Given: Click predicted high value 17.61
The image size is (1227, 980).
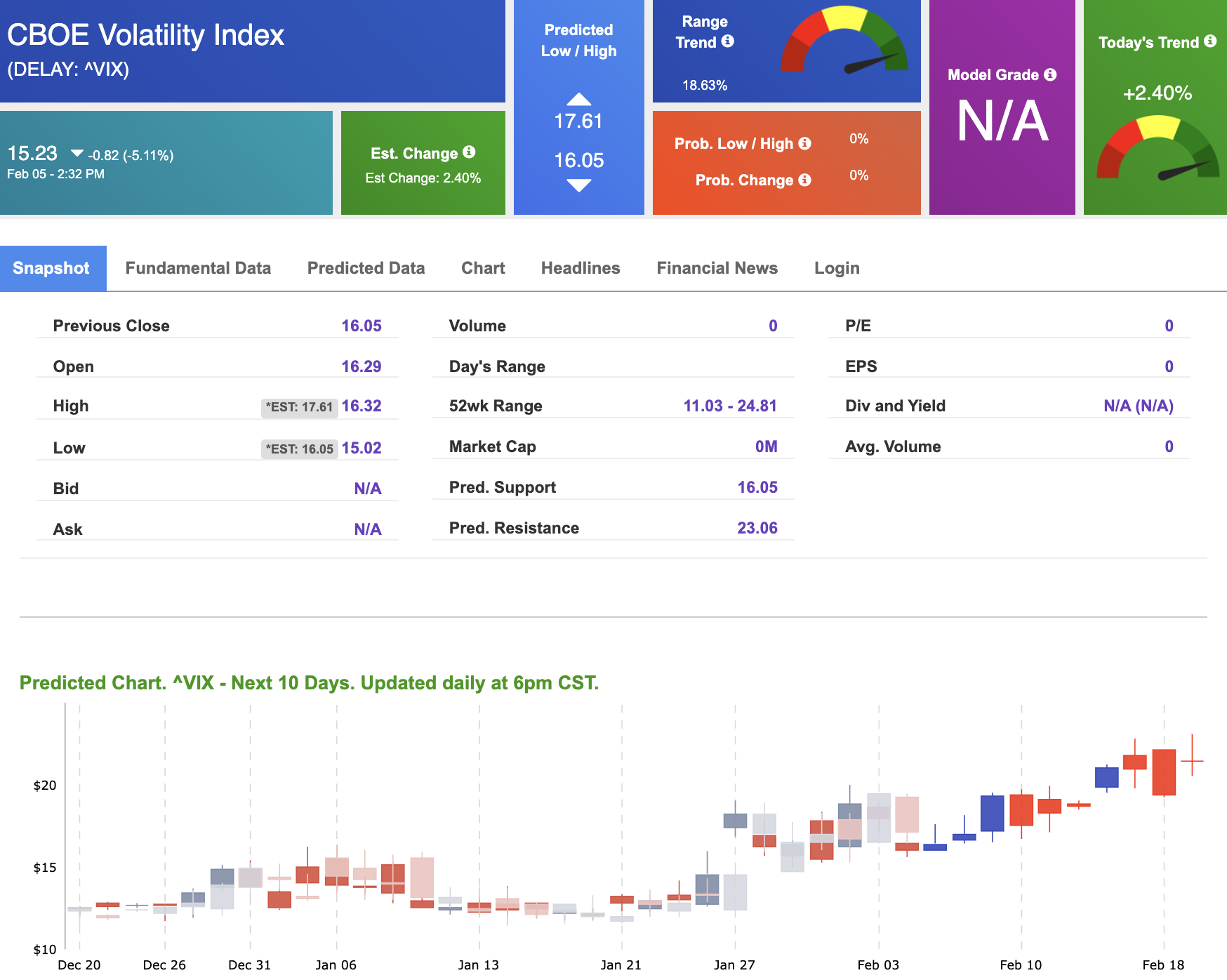Looking at the screenshot, I should [578, 121].
